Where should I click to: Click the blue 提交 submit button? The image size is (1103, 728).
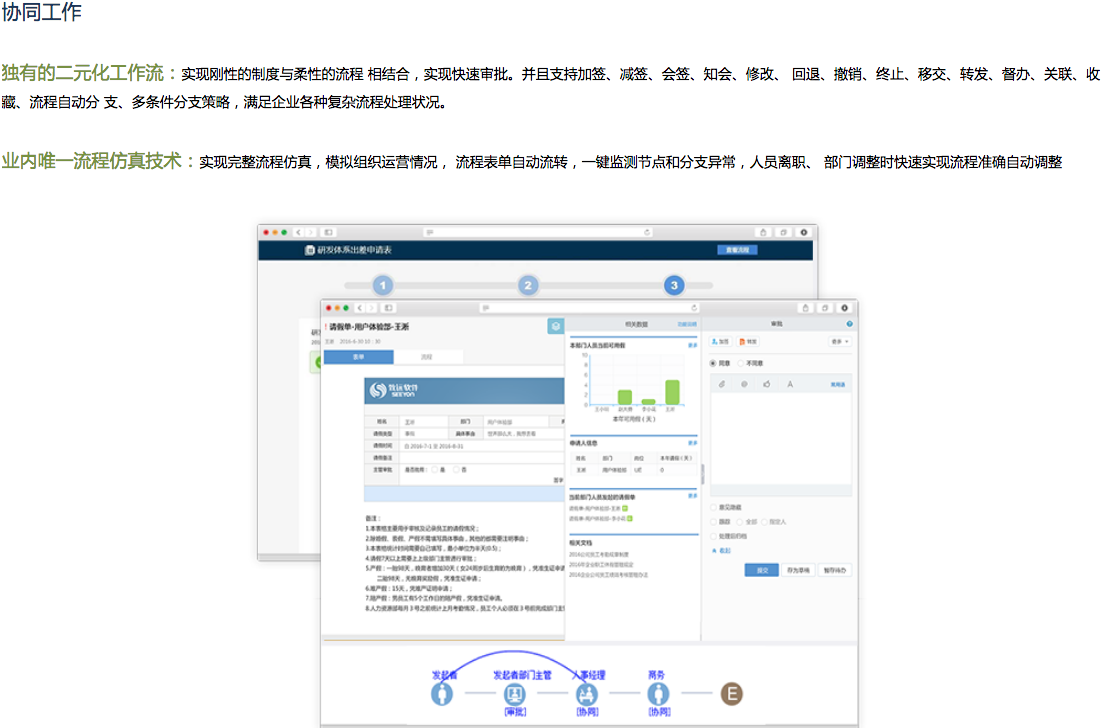click(x=761, y=570)
